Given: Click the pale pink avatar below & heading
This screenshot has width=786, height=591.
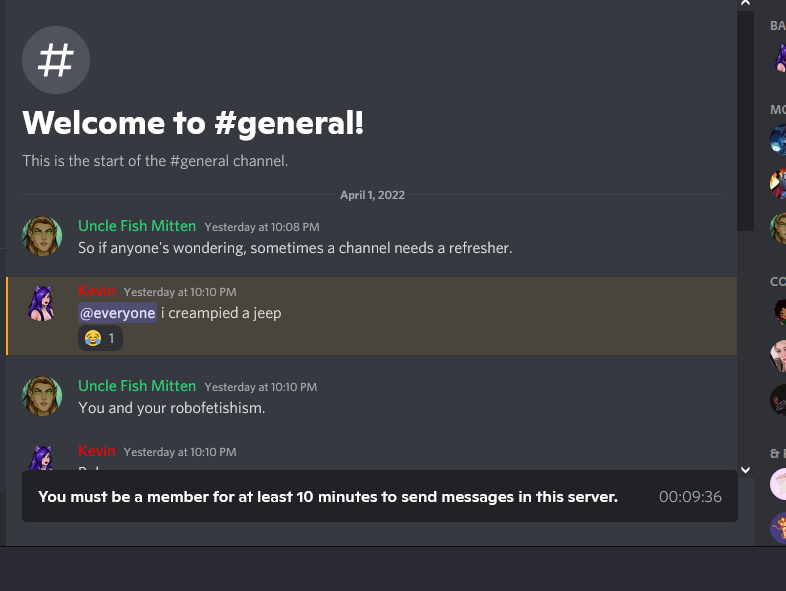Looking at the screenshot, I should (778, 484).
